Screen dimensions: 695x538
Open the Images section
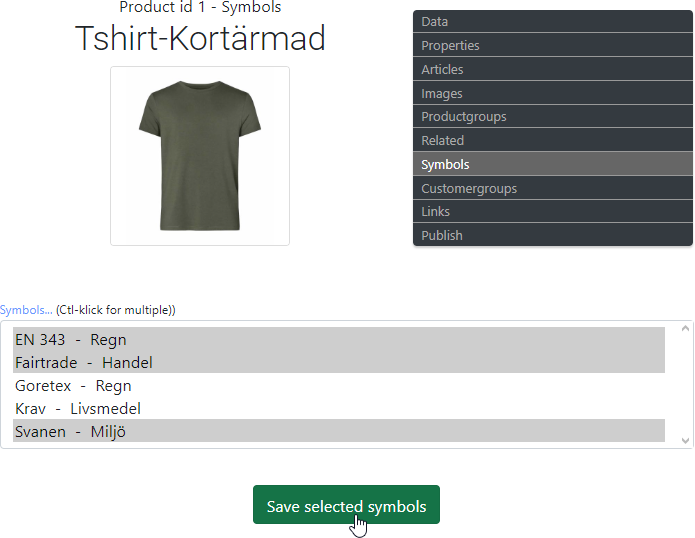[552, 94]
